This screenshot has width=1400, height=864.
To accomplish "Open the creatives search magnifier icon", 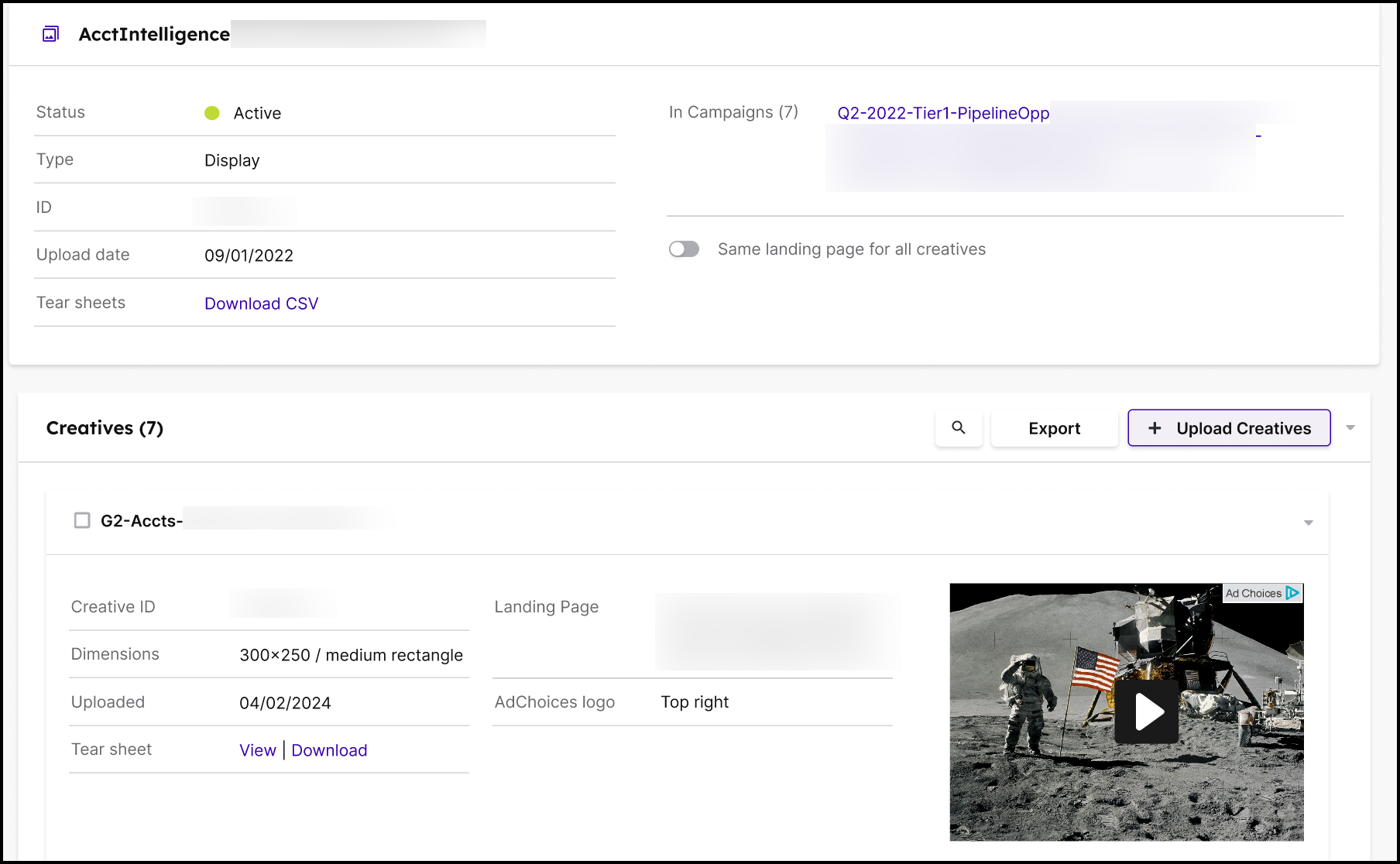I will tap(959, 427).
